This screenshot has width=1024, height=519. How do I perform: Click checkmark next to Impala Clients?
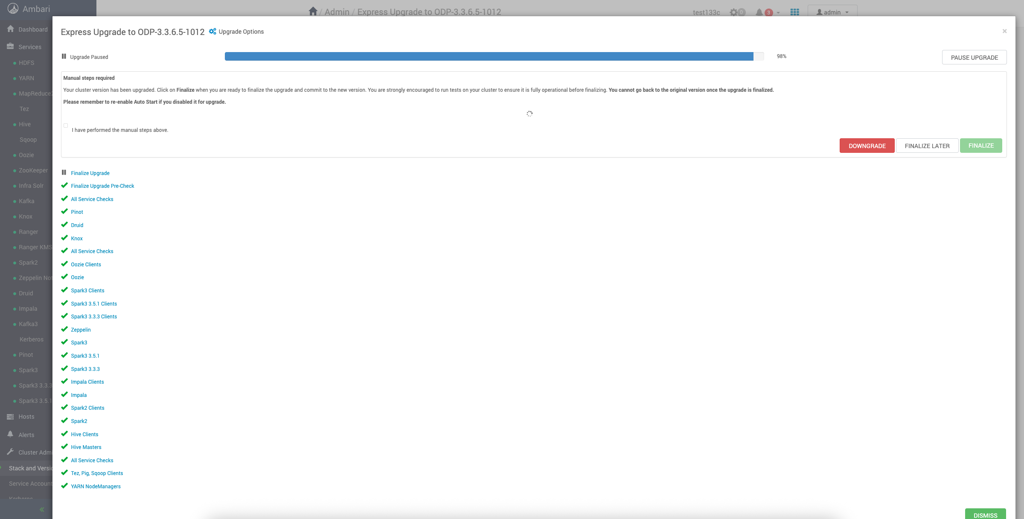click(x=64, y=381)
